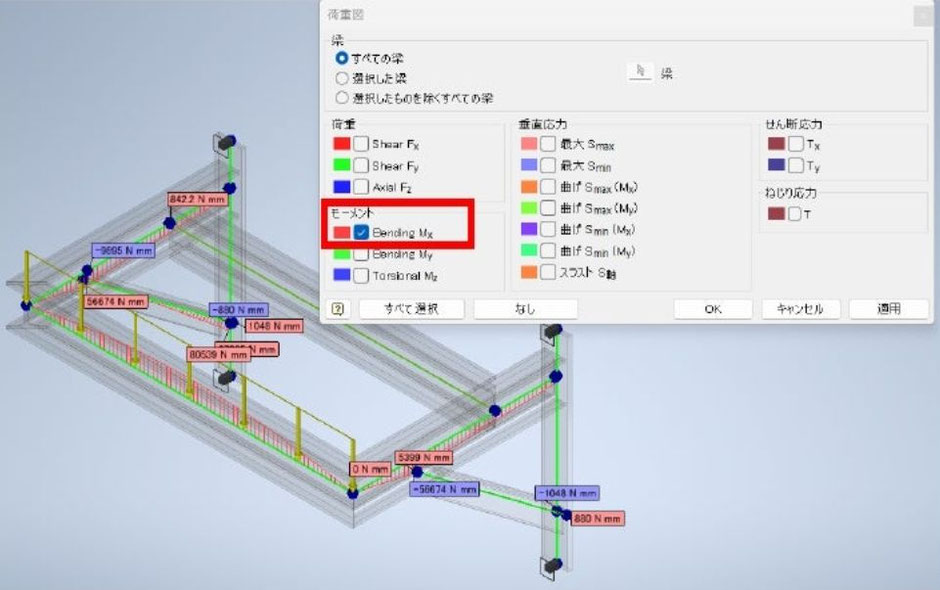Open dialog help question mark icon

tap(338, 309)
